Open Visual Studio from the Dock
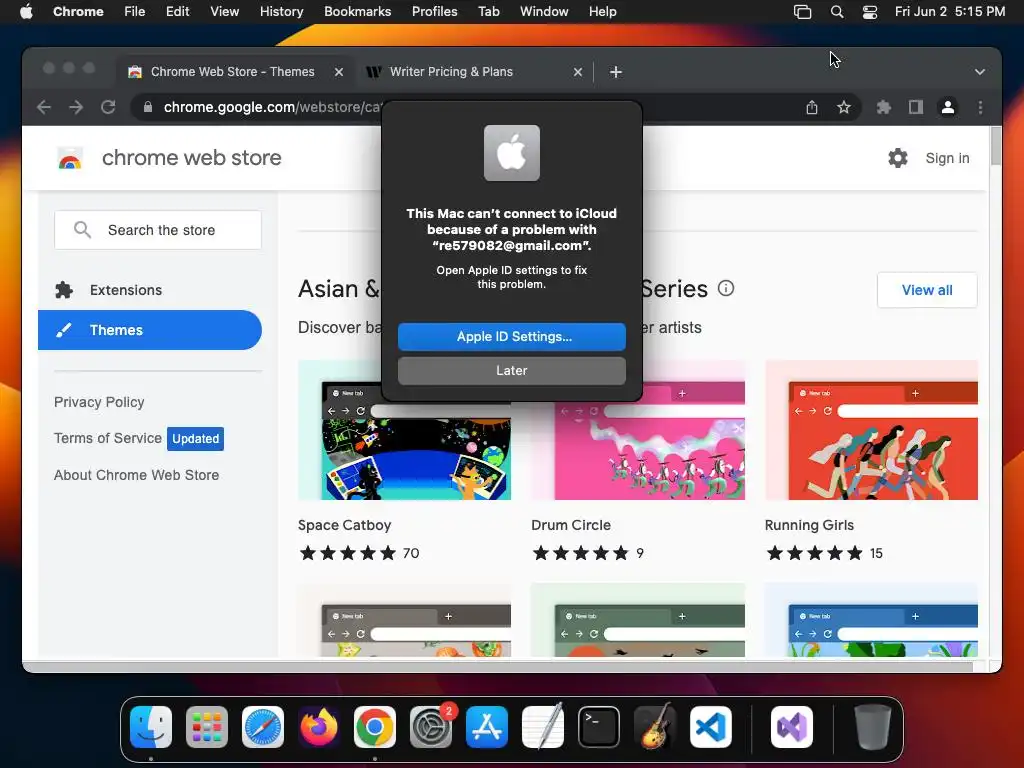Image resolution: width=1024 pixels, height=768 pixels. pyautogui.click(x=792, y=727)
